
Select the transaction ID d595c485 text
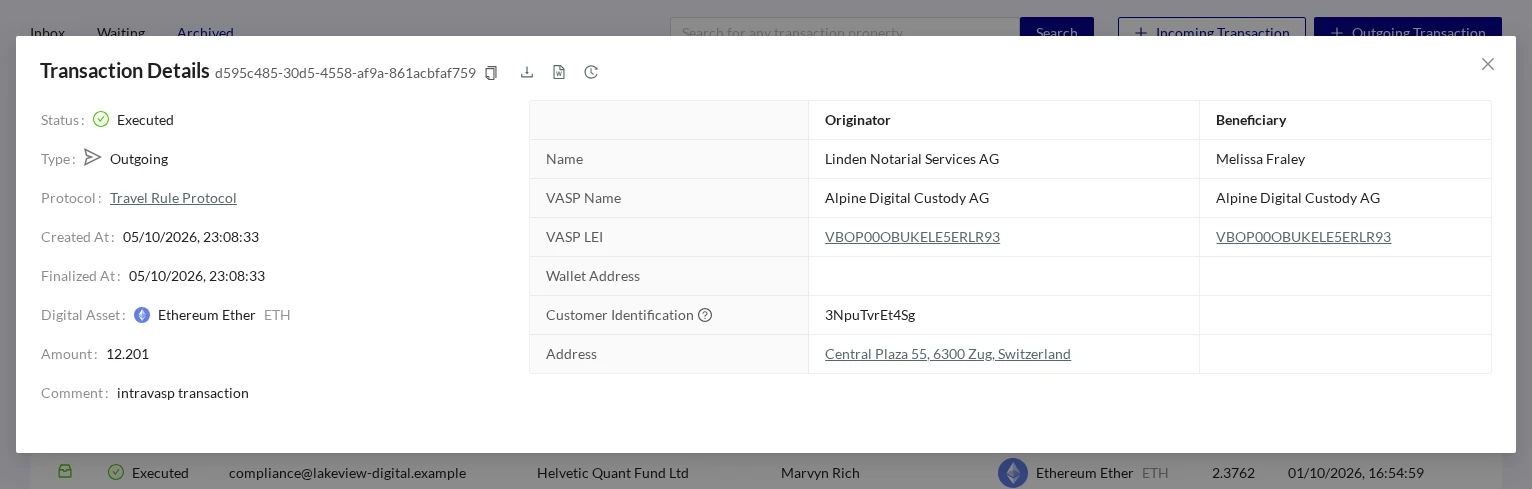point(345,73)
